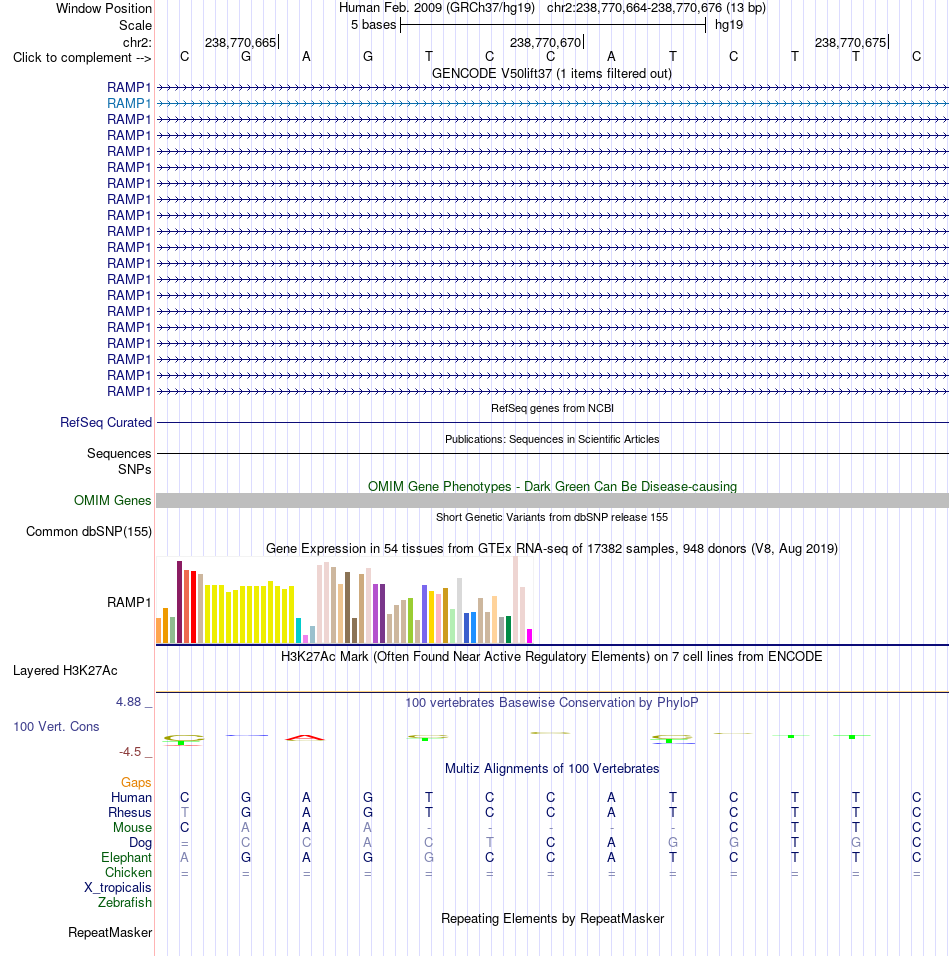
Task: Select the Rhesus alignment row label
Action: pos(129,812)
